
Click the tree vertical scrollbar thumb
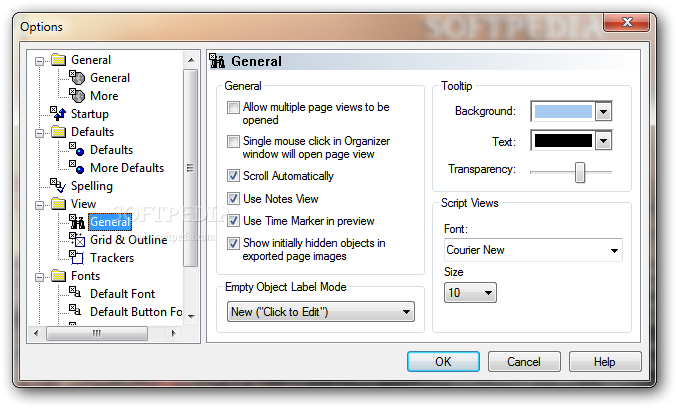click(190, 168)
